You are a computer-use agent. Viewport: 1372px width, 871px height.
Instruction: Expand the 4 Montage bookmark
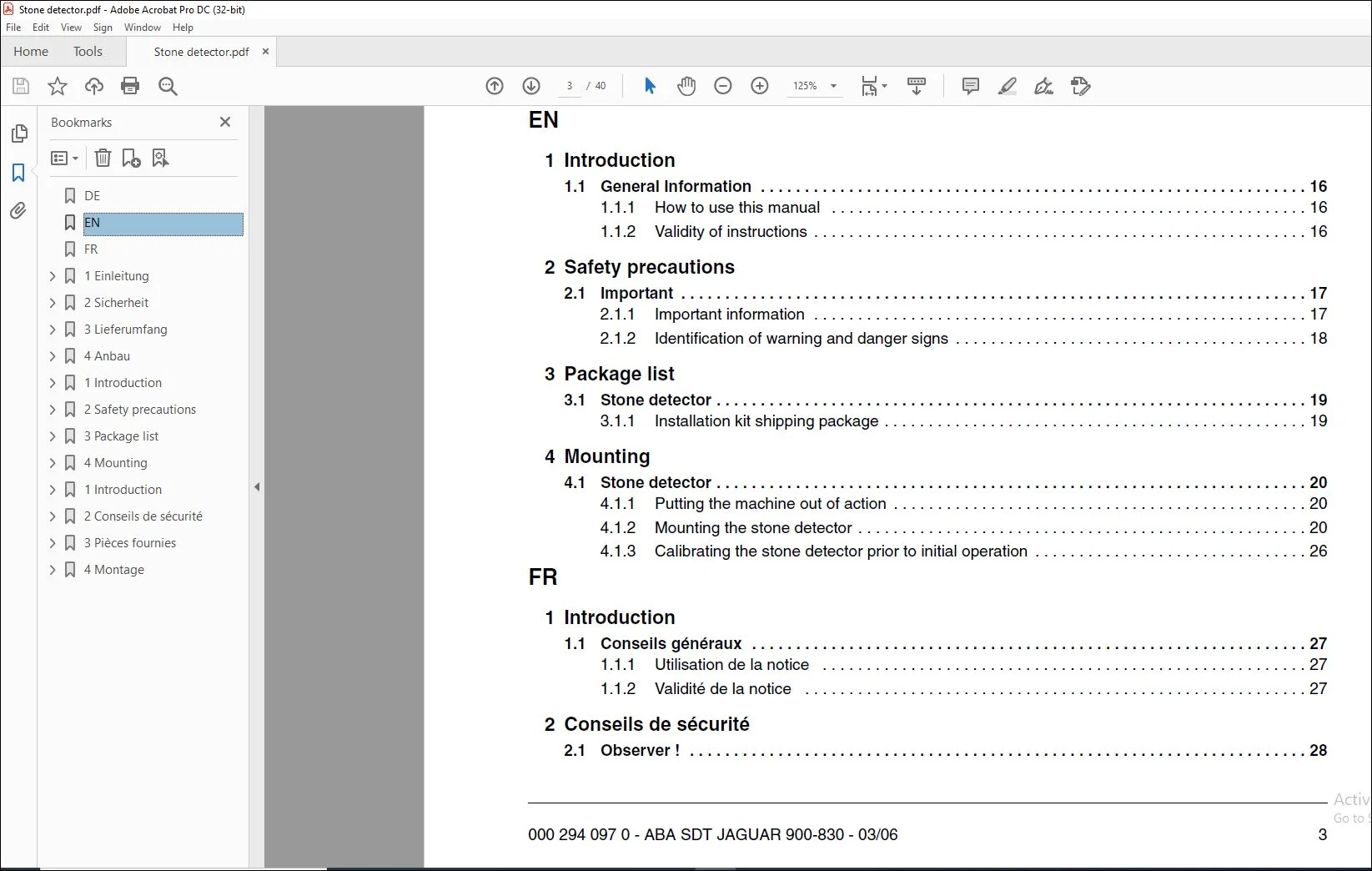[x=53, y=570]
